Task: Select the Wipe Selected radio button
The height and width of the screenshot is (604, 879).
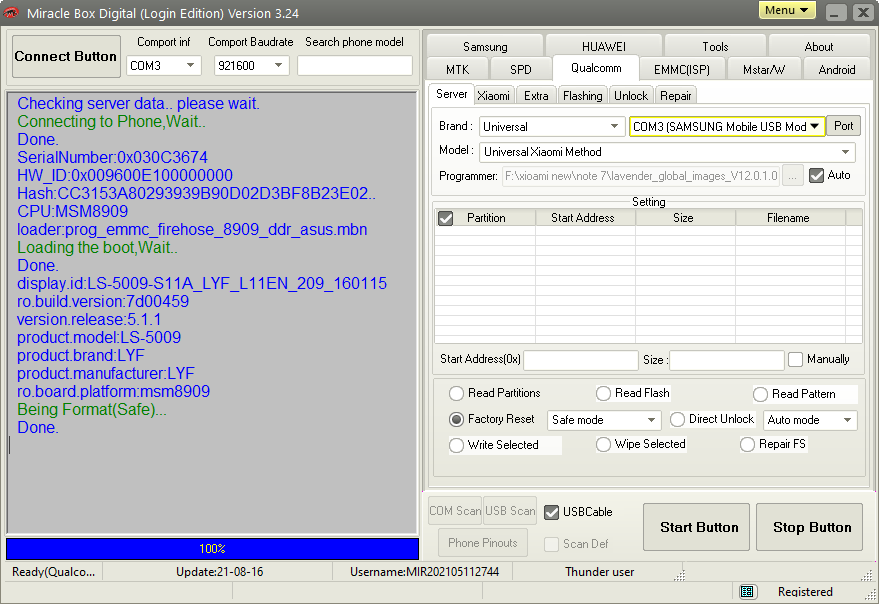Action: click(x=603, y=444)
